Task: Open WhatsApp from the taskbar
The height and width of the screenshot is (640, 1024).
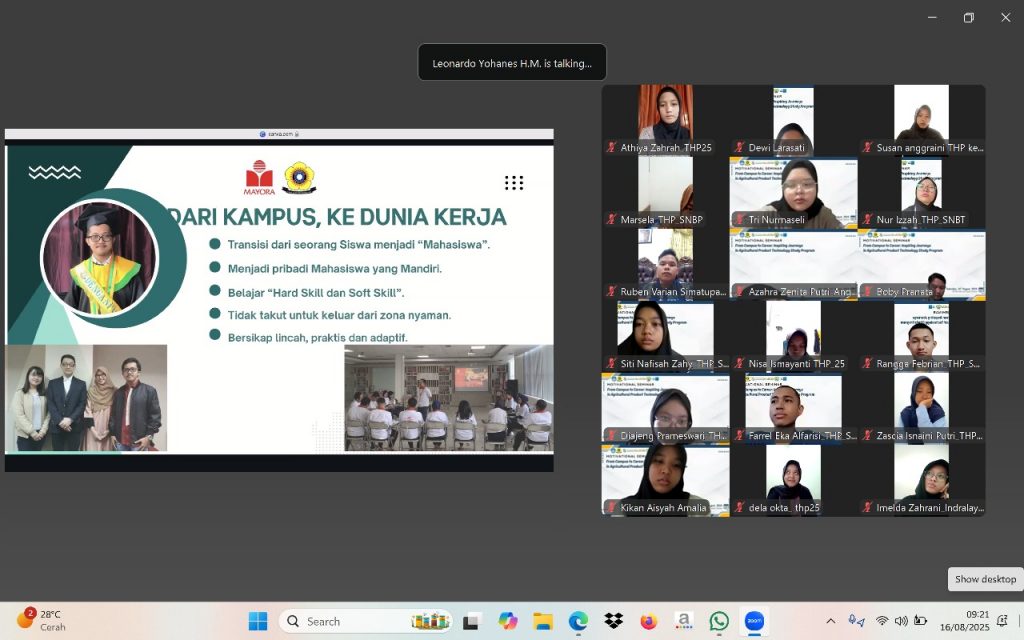Action: 719,621
